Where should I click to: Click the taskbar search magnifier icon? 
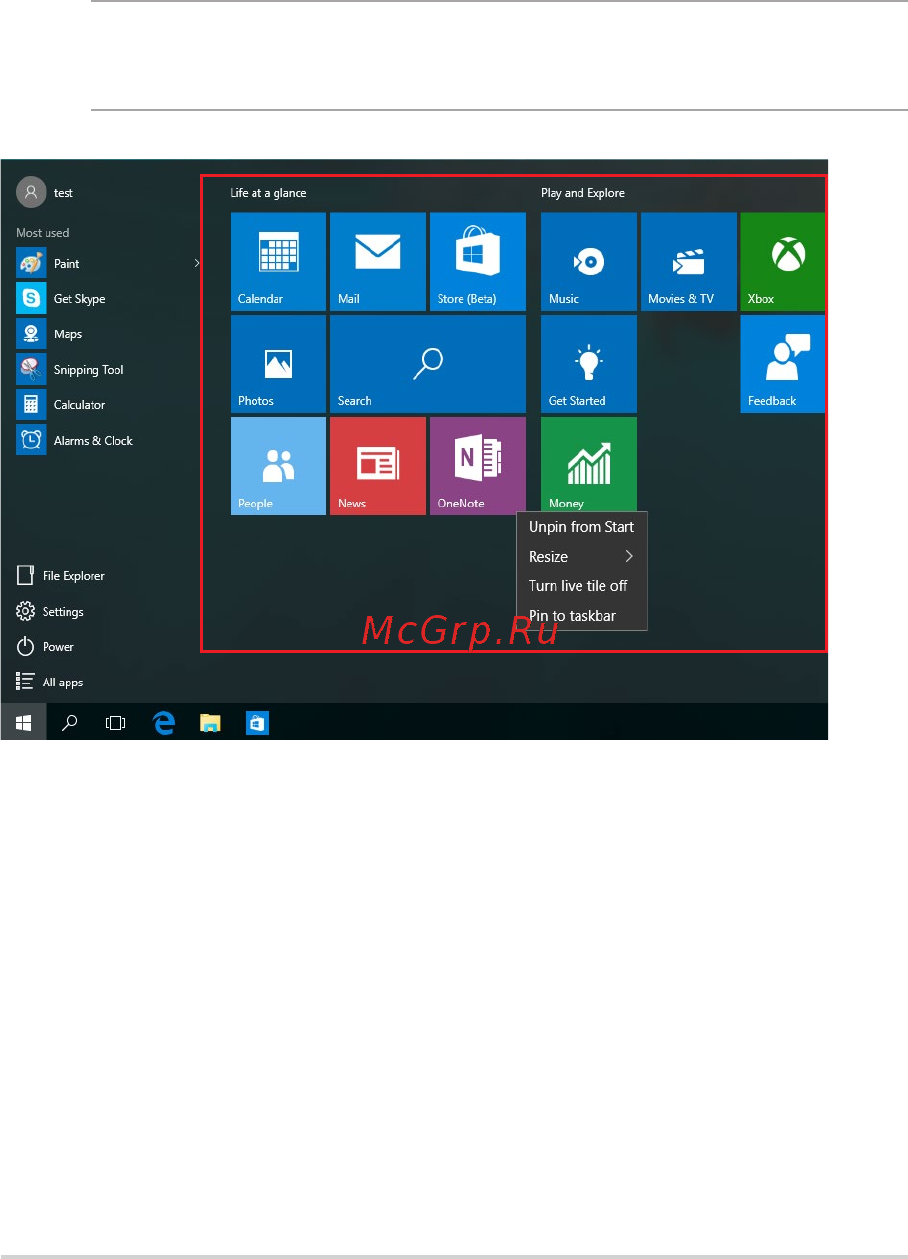pyautogui.click(x=70, y=722)
